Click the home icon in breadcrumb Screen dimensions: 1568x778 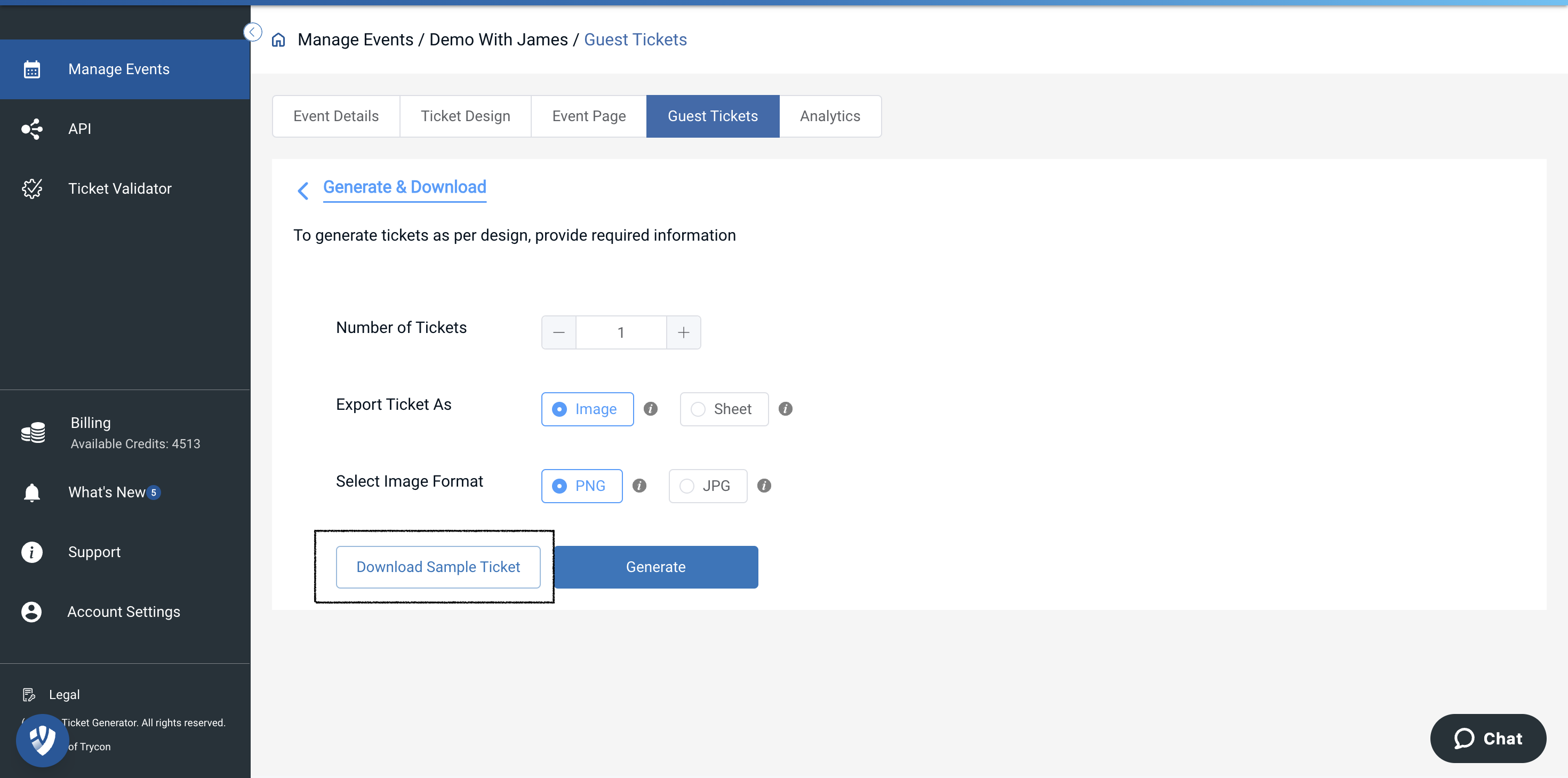pyautogui.click(x=278, y=40)
